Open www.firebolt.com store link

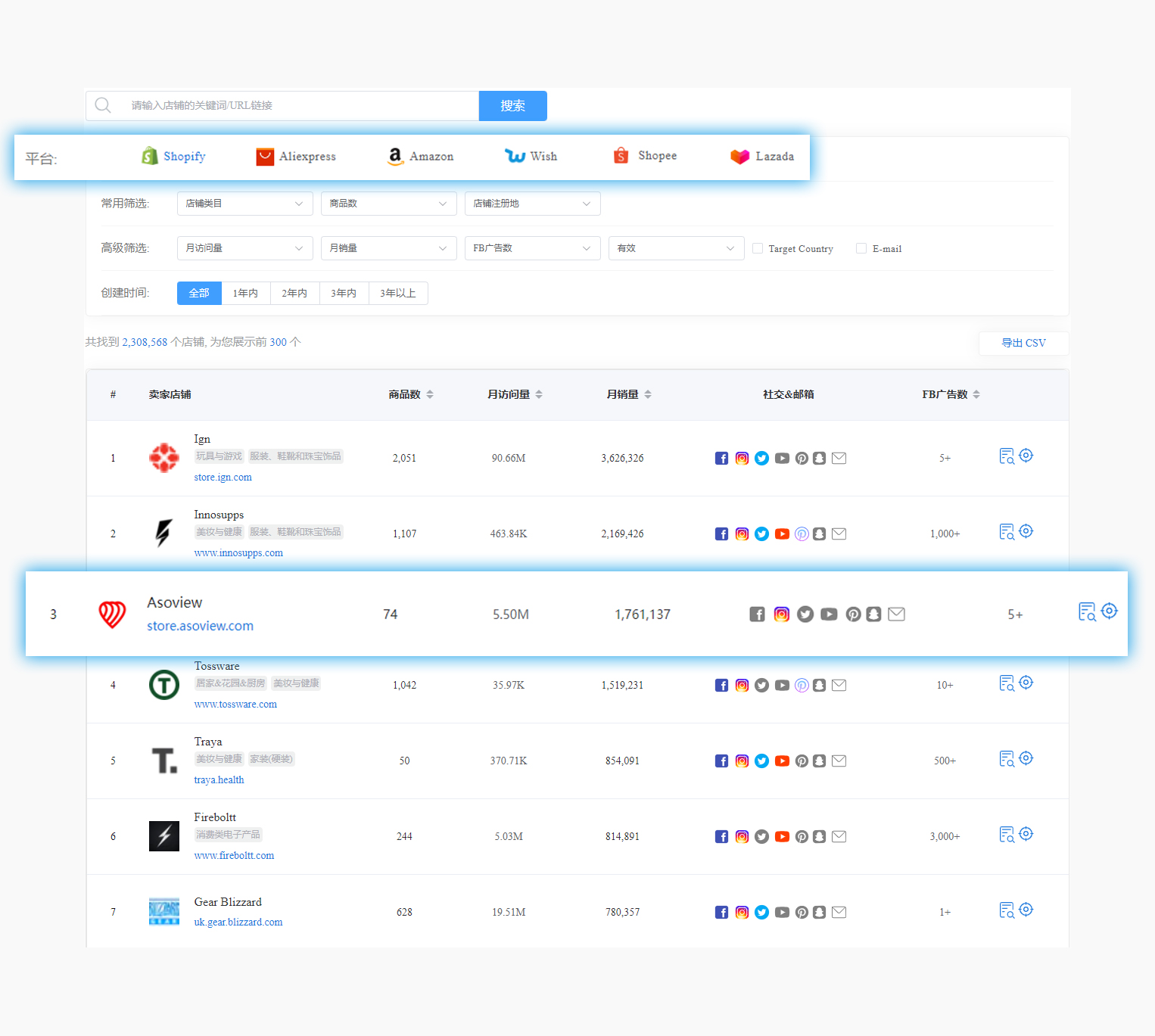click(x=234, y=856)
